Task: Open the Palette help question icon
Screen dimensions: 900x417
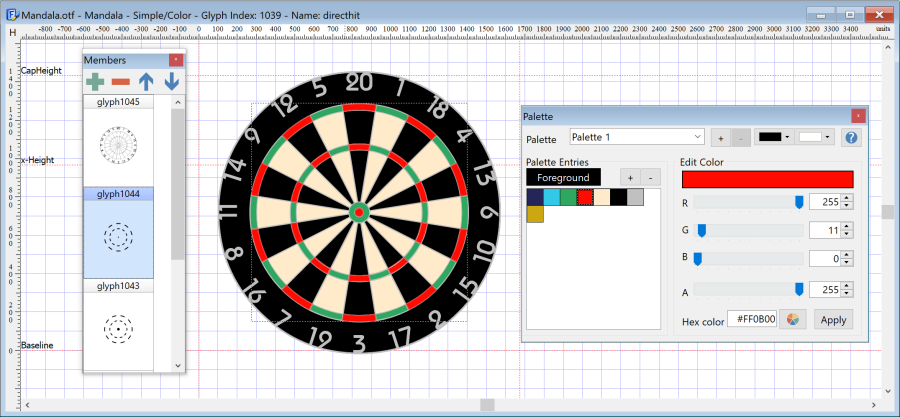Action: (x=852, y=138)
